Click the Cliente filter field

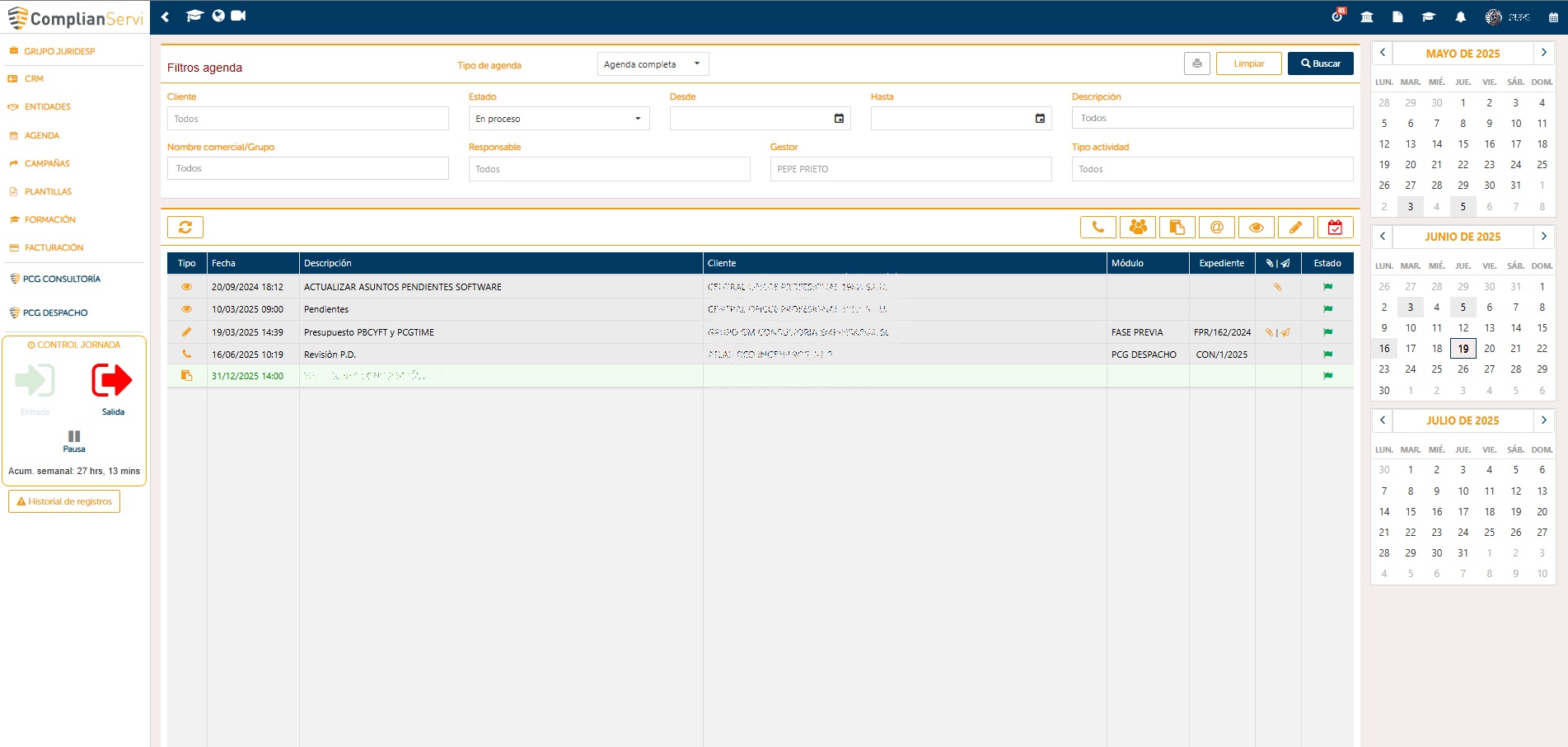[x=308, y=119]
